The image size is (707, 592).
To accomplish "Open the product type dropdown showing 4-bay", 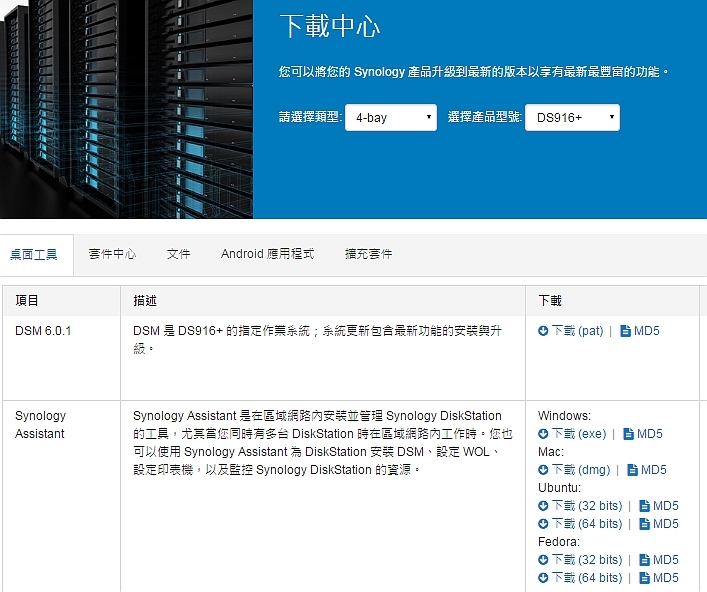I will [391, 118].
